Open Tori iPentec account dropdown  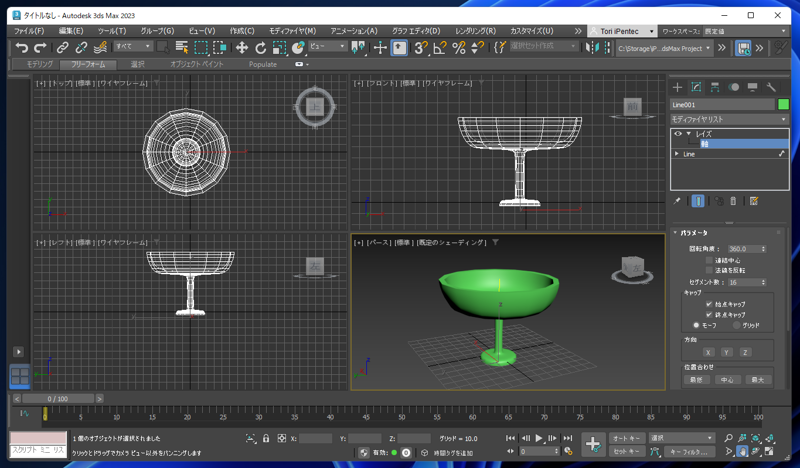click(622, 31)
